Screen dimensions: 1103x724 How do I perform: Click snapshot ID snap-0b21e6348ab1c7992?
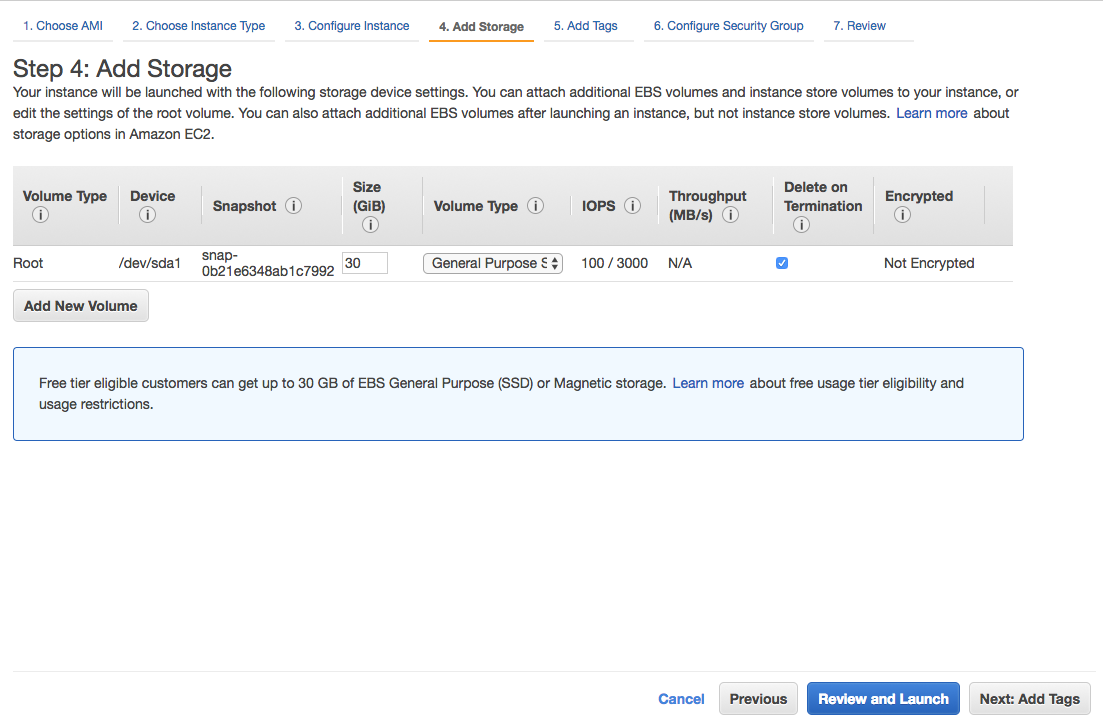(x=267, y=263)
